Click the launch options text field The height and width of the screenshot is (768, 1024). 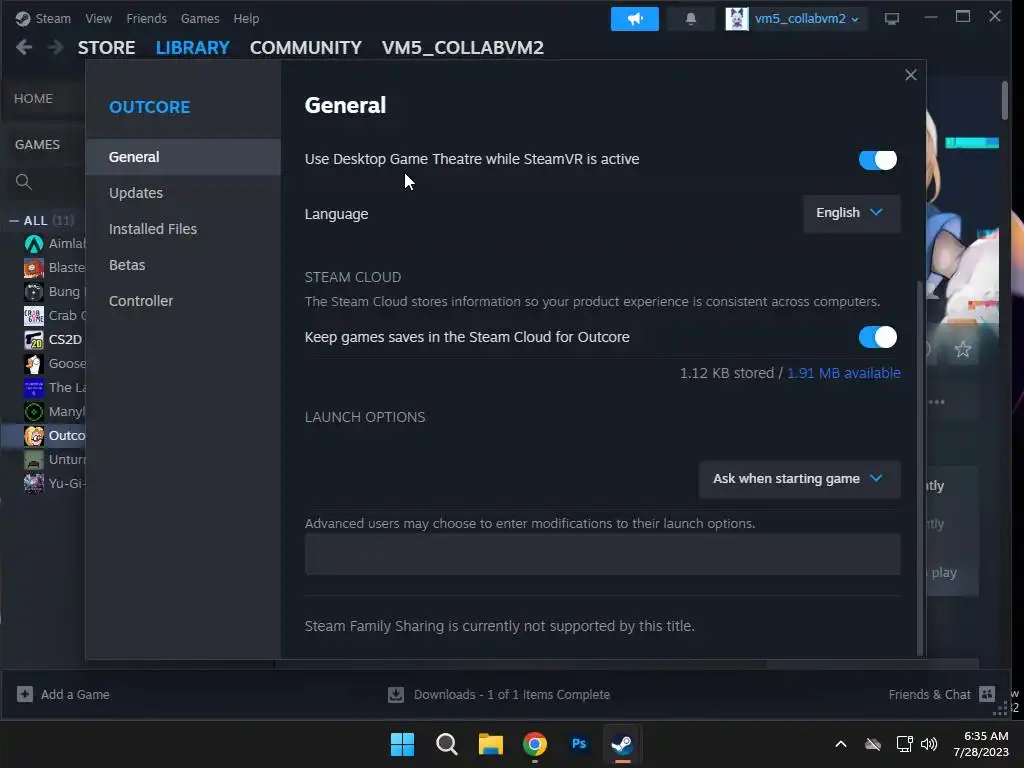tap(602, 554)
